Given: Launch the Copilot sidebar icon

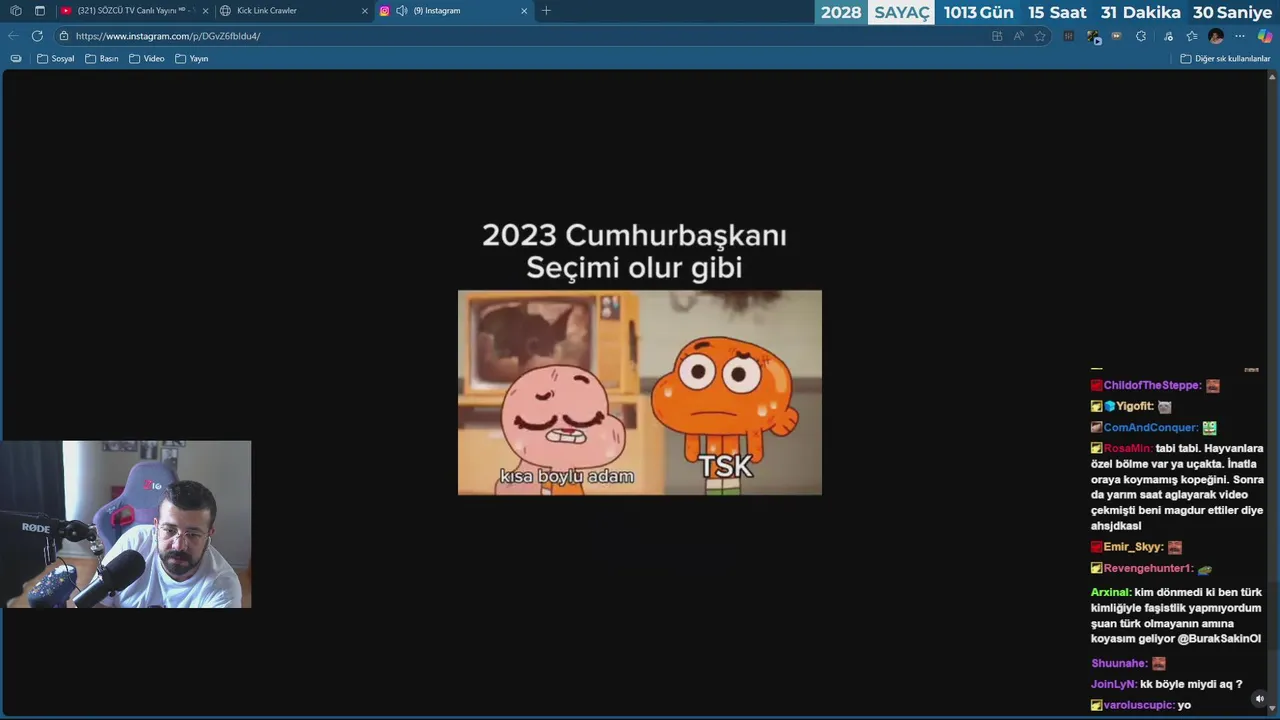Looking at the screenshot, I should click(x=1265, y=36).
